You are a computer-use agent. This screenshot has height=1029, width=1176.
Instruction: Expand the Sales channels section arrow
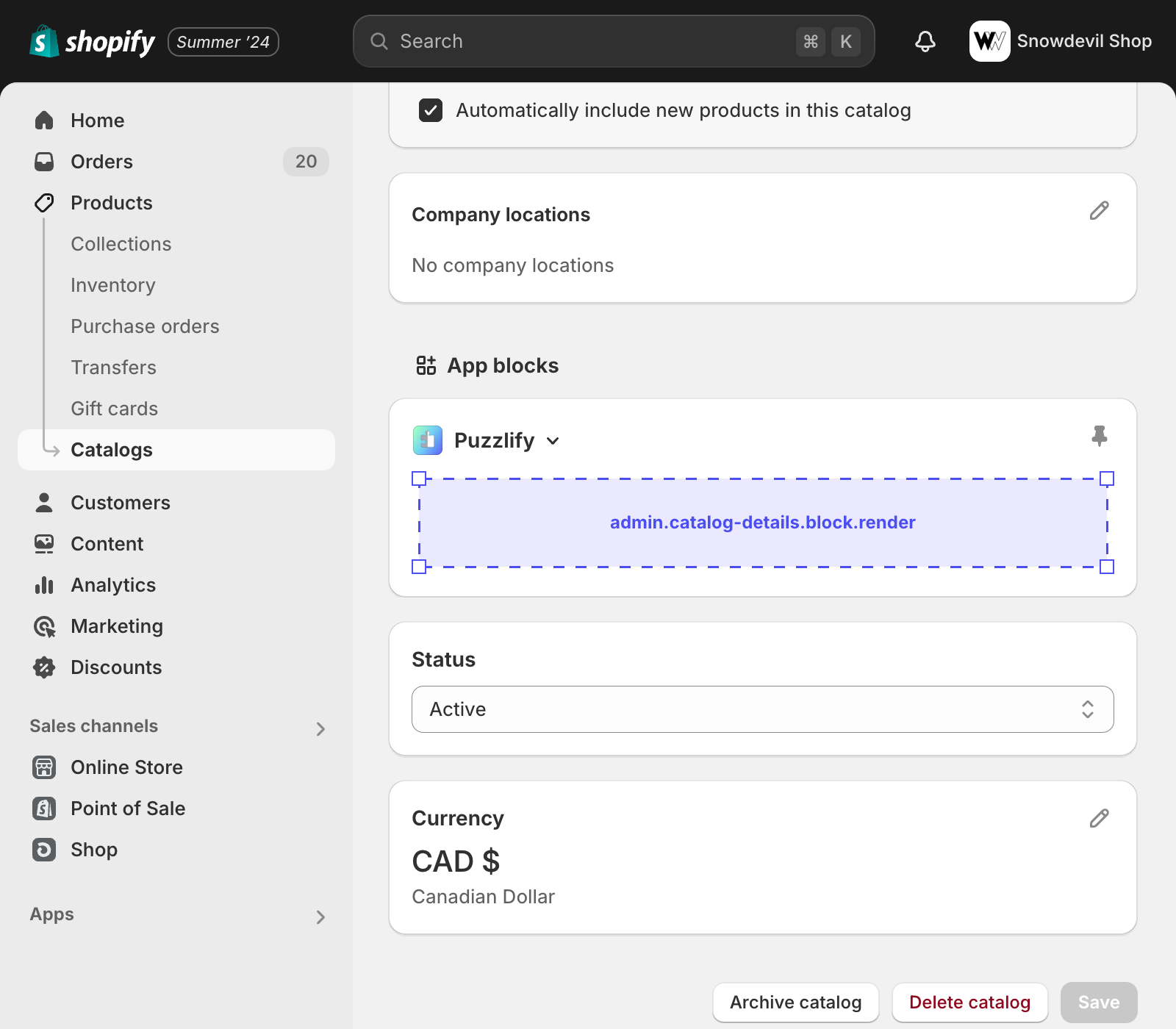tap(320, 728)
